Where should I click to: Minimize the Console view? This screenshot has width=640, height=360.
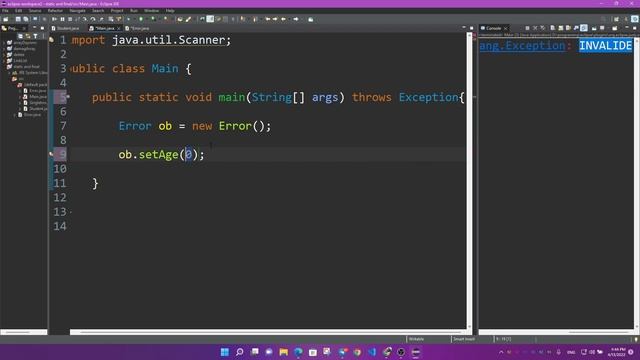click(x=627, y=28)
